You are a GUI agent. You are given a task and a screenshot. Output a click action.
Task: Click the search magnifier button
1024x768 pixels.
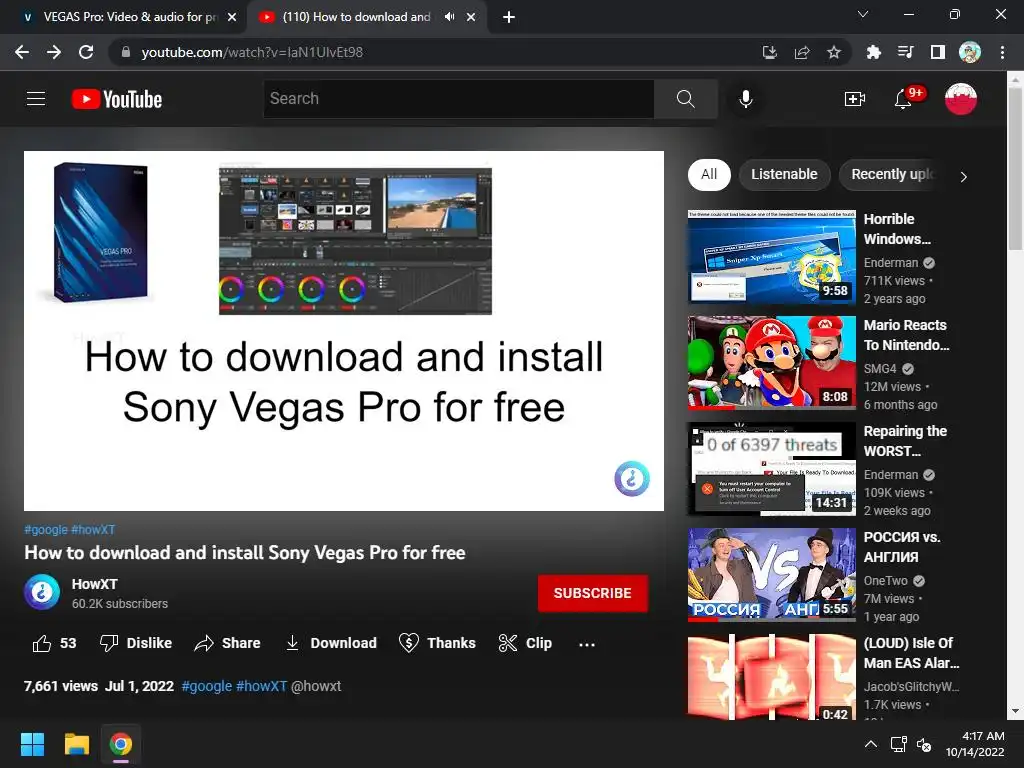click(686, 99)
